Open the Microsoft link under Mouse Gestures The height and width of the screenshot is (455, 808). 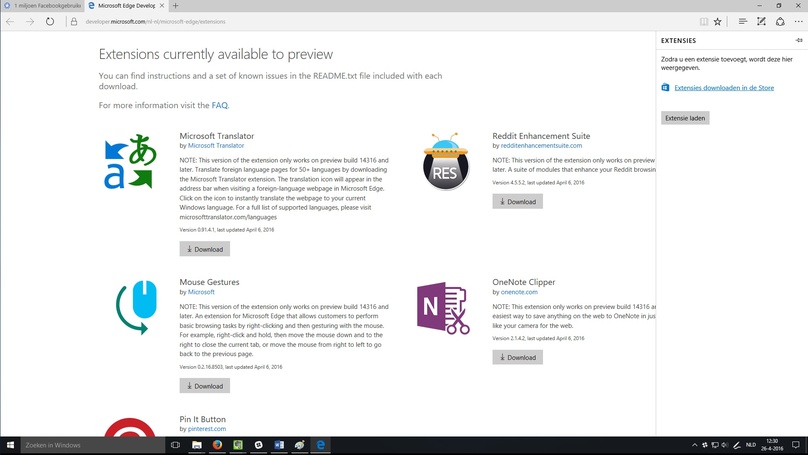point(201,292)
